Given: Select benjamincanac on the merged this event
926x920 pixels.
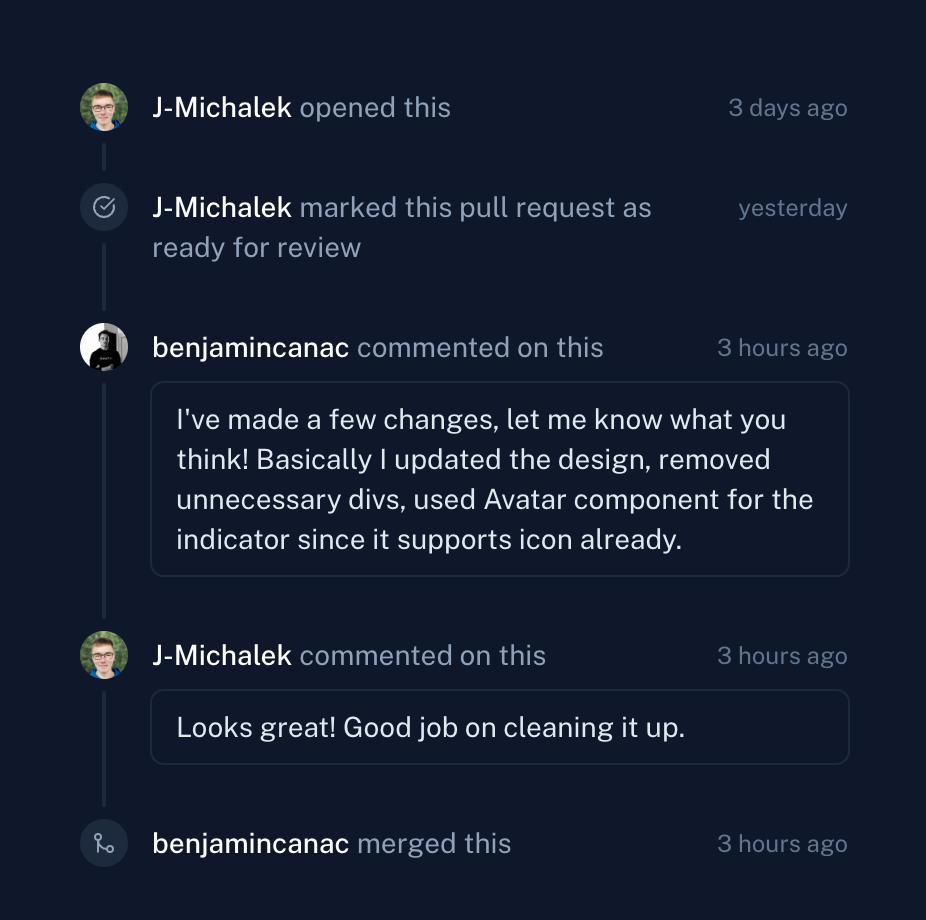Looking at the screenshot, I should (x=250, y=844).
